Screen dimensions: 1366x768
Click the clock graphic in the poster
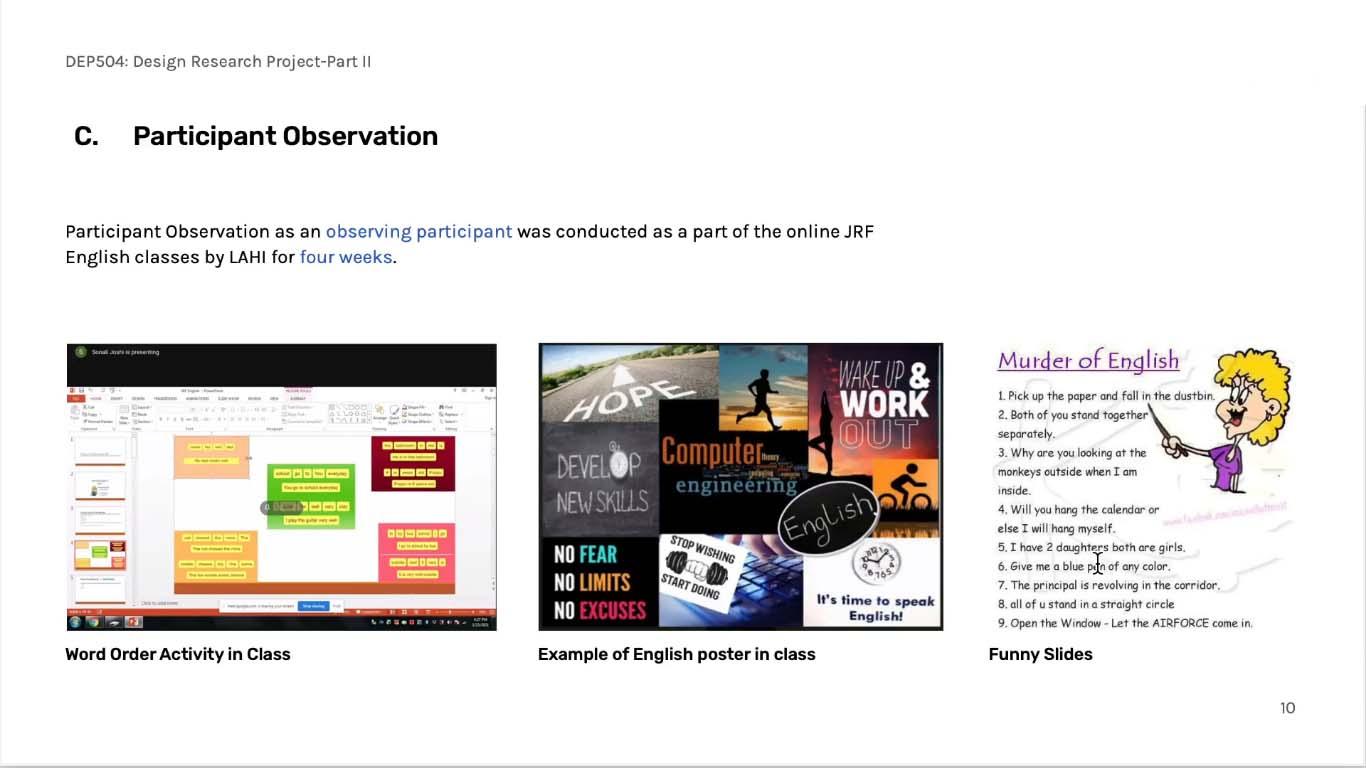(x=876, y=565)
